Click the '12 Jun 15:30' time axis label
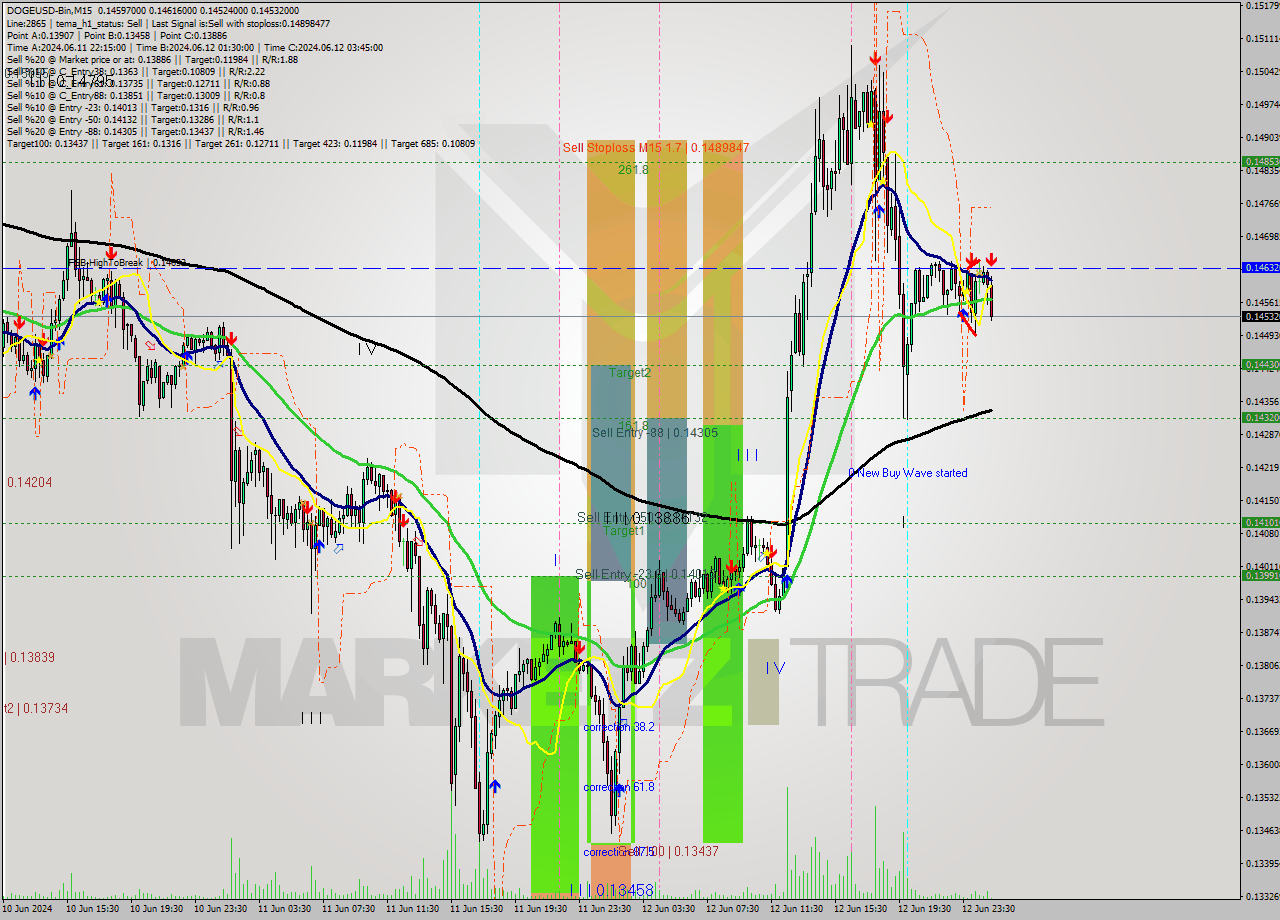 [x=861, y=909]
